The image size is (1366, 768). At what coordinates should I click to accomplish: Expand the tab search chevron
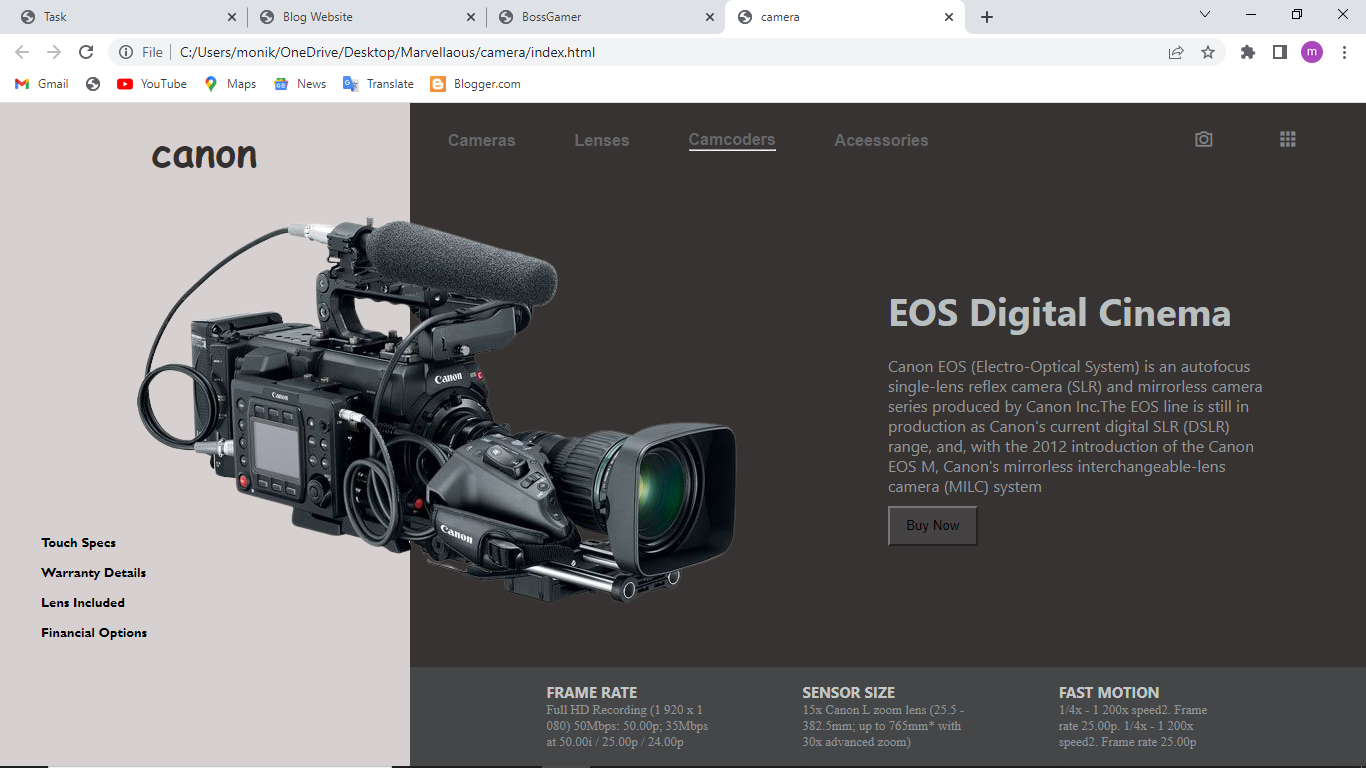tap(1205, 15)
